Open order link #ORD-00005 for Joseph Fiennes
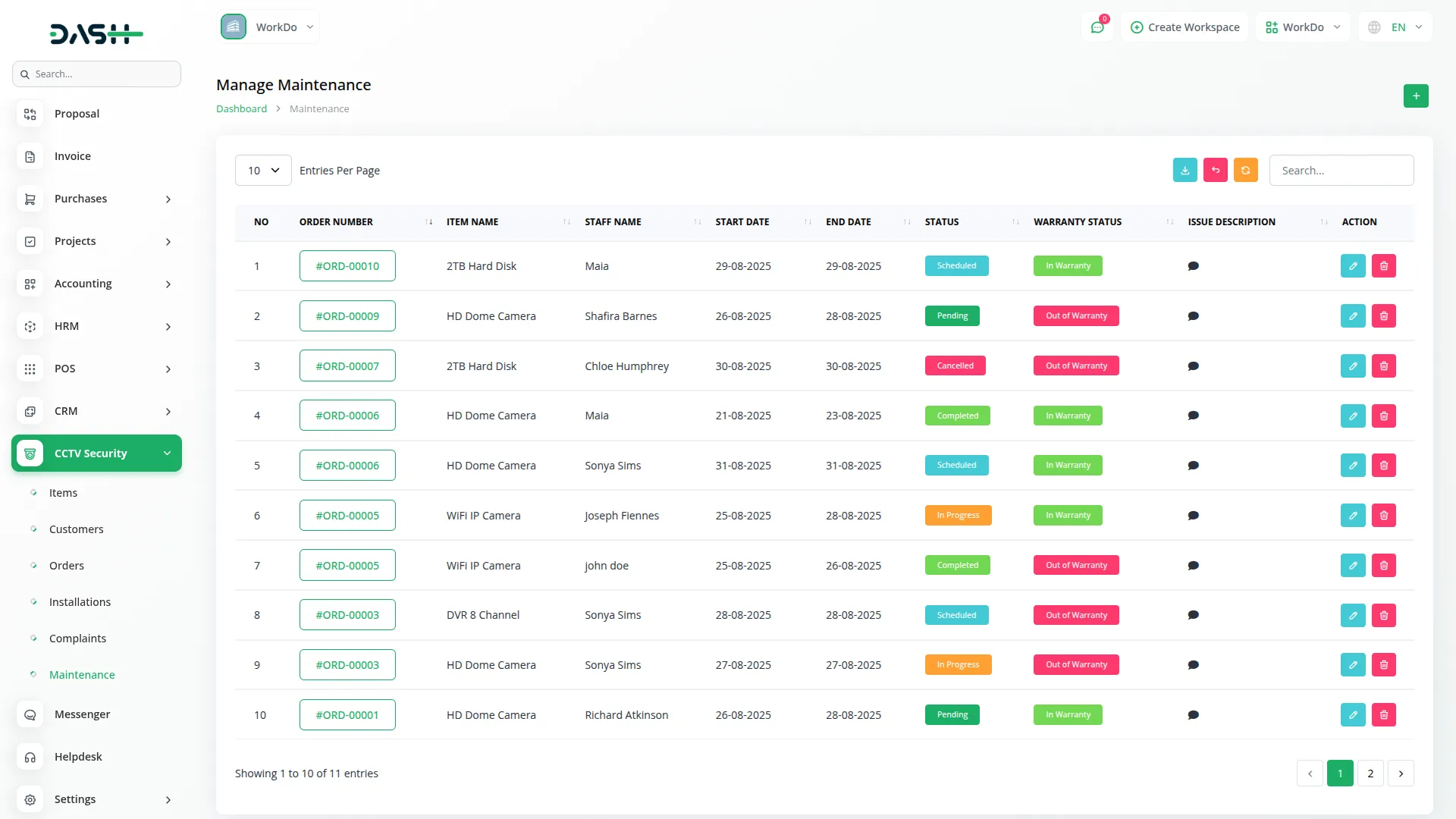The image size is (1456, 819). tap(347, 516)
